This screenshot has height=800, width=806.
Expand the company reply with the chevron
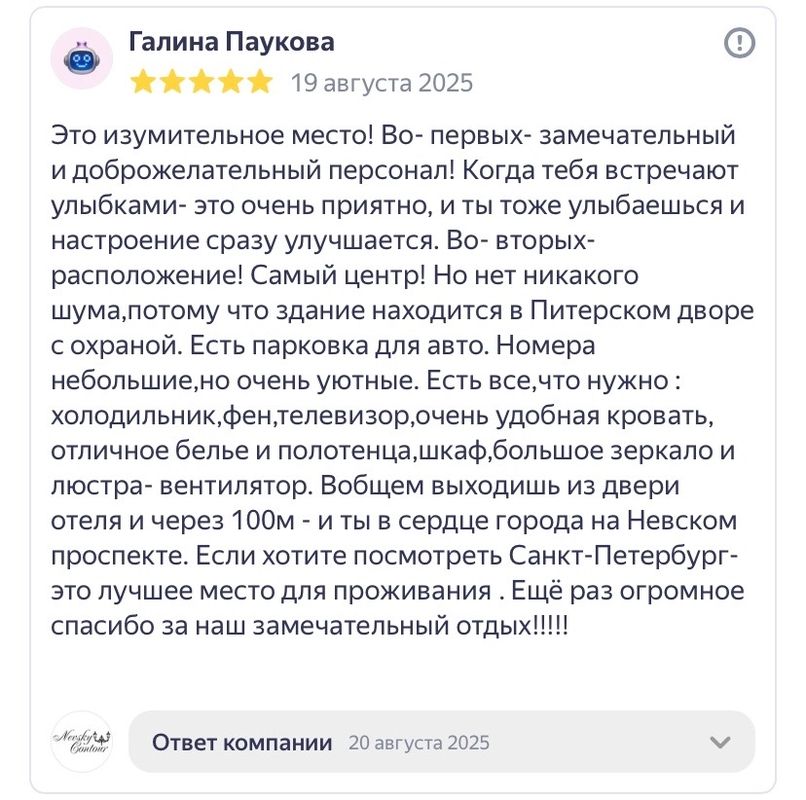[720, 742]
